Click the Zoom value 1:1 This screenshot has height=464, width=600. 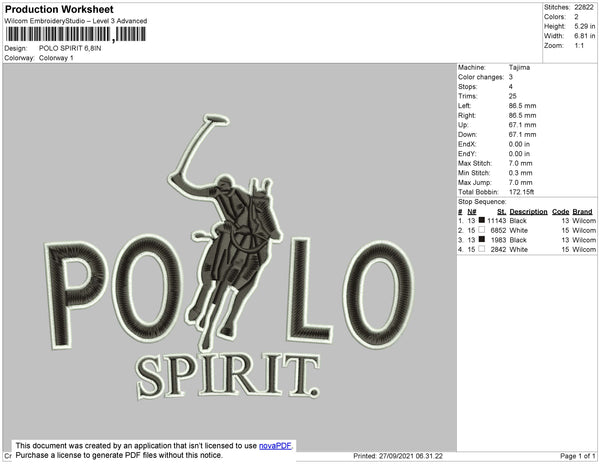(x=579, y=46)
